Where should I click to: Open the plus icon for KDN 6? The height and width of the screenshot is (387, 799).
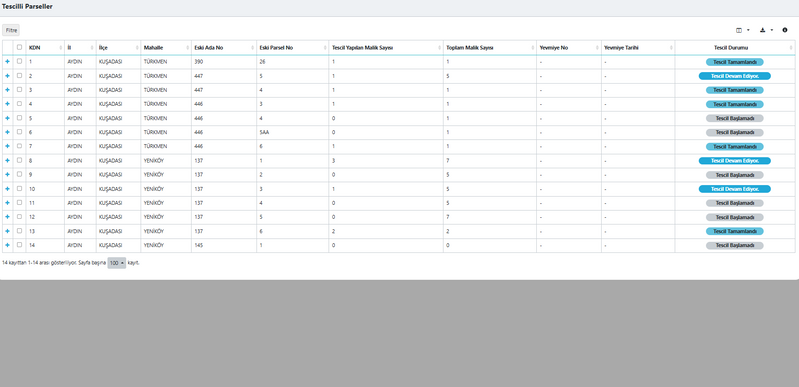(x=7, y=132)
